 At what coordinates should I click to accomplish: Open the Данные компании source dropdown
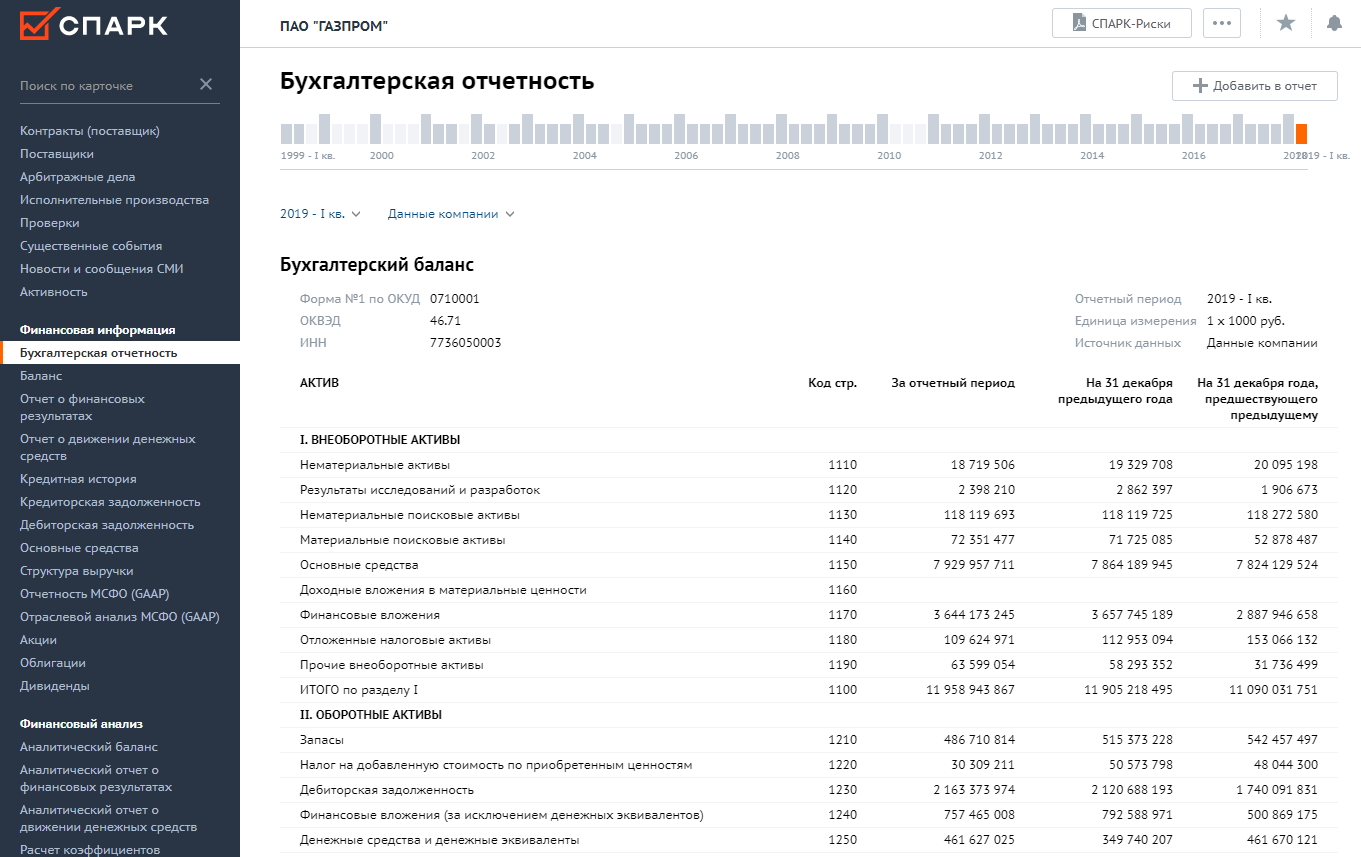[x=451, y=214]
